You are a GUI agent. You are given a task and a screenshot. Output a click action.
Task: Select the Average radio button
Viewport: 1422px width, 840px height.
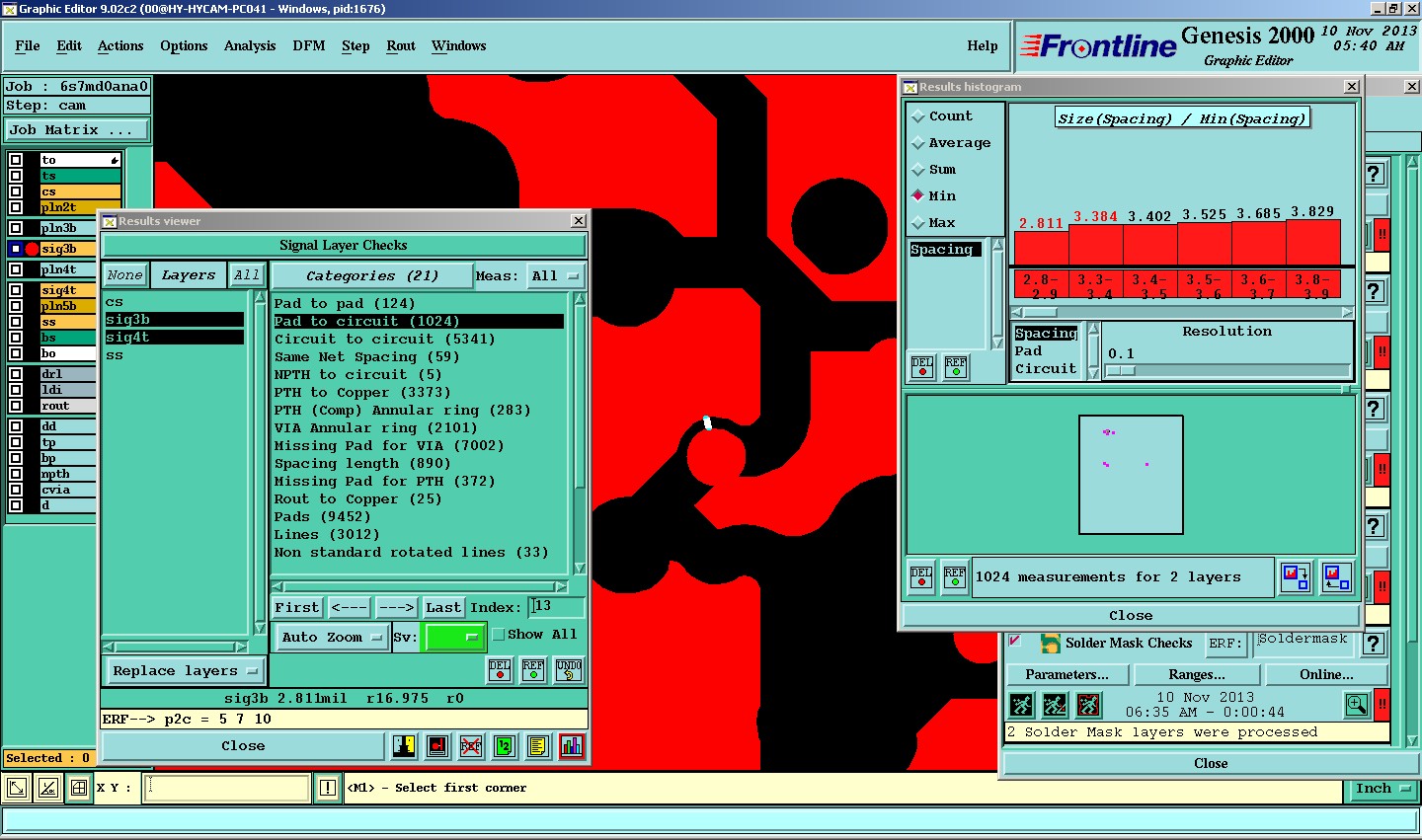click(x=918, y=143)
